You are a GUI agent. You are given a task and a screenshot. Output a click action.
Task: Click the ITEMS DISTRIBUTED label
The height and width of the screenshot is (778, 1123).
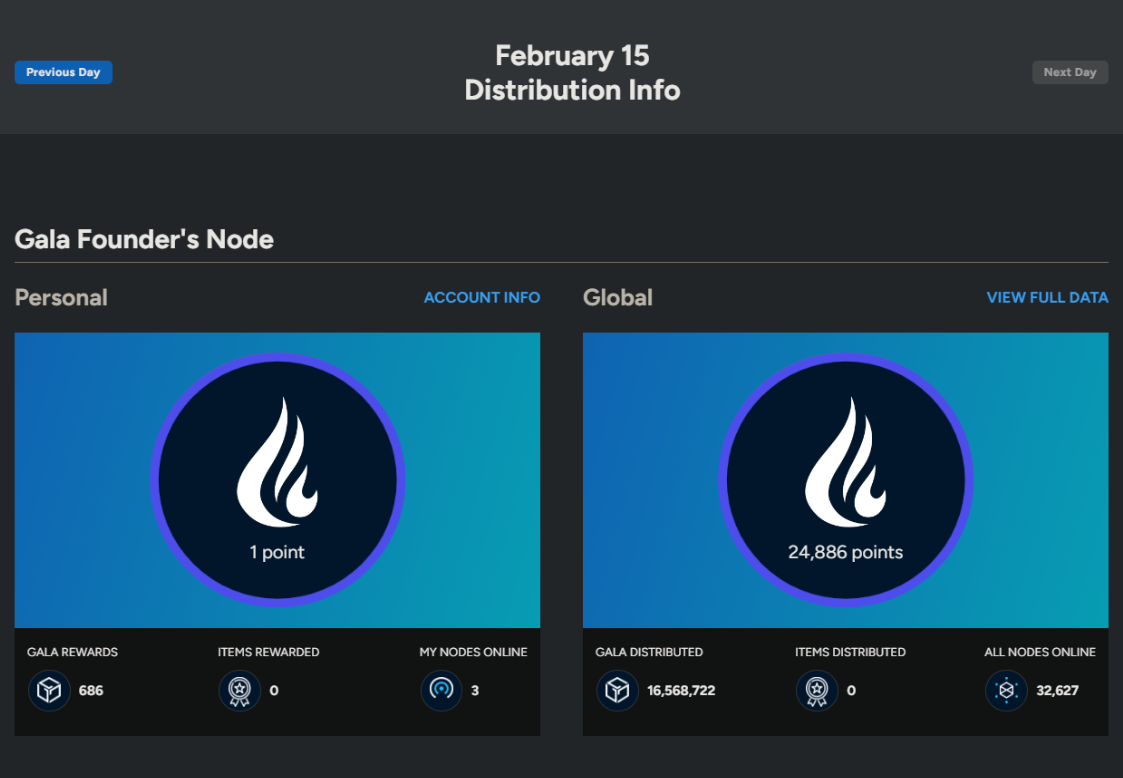point(850,652)
